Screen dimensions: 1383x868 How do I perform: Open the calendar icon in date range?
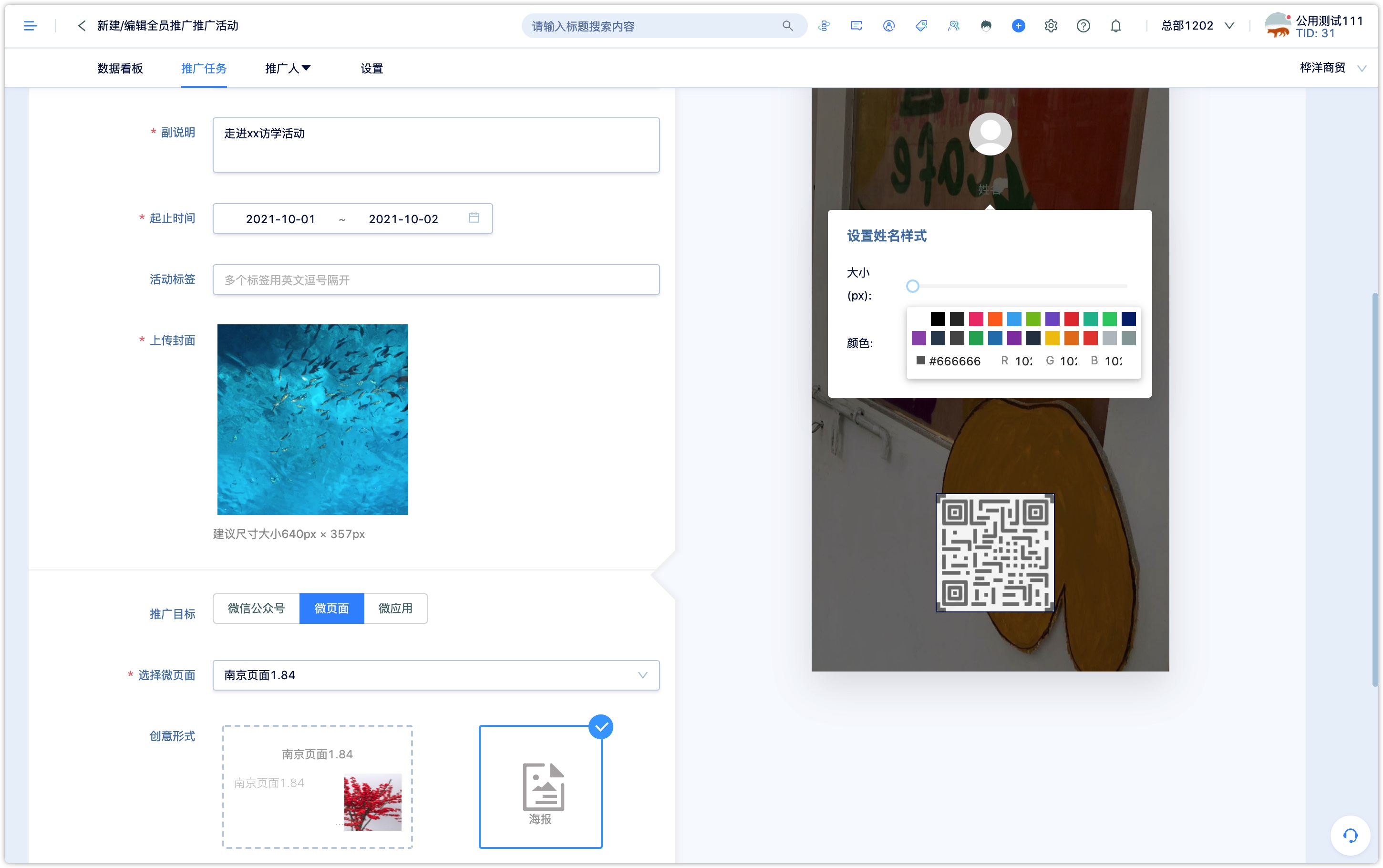(474, 218)
